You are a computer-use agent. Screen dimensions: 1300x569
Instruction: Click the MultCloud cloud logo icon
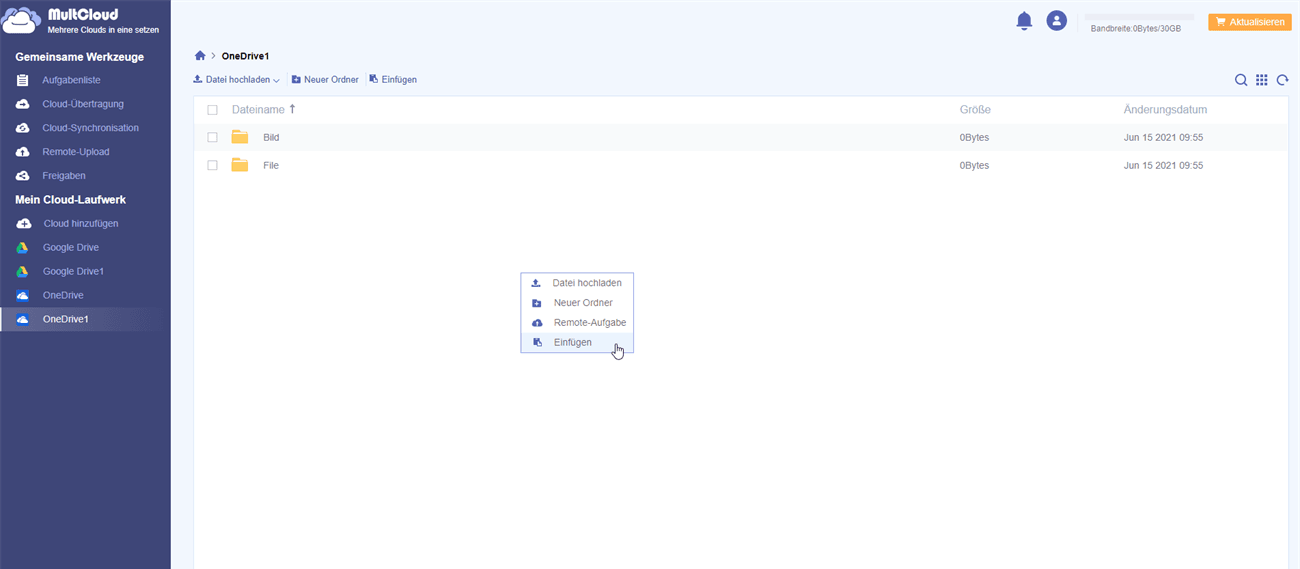22,20
